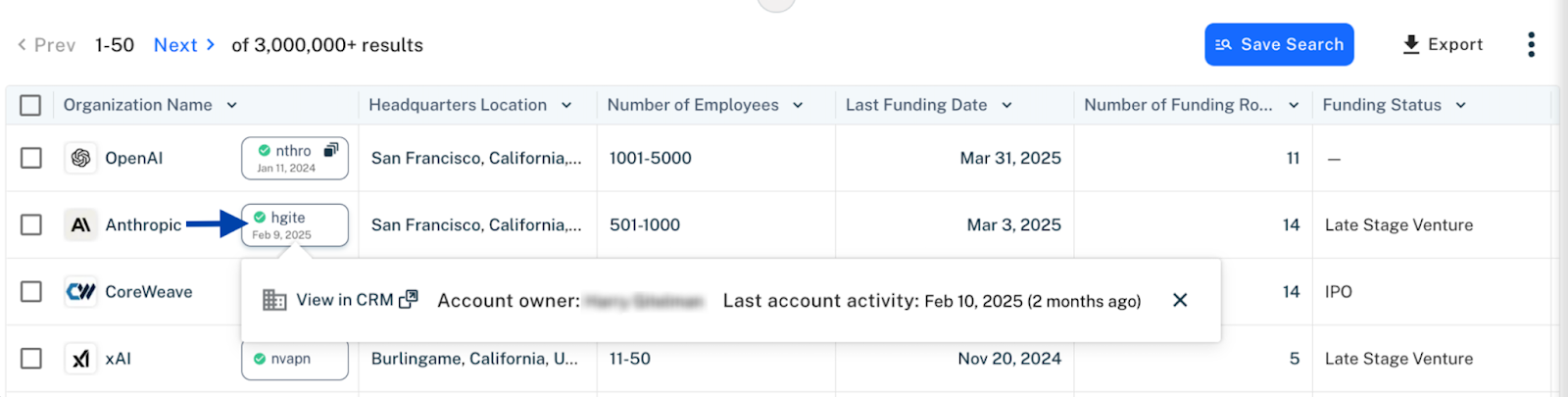Click the xAI nvapn CRM badge
Screen dimensions: 1568x397
pyautogui.click(x=295, y=360)
